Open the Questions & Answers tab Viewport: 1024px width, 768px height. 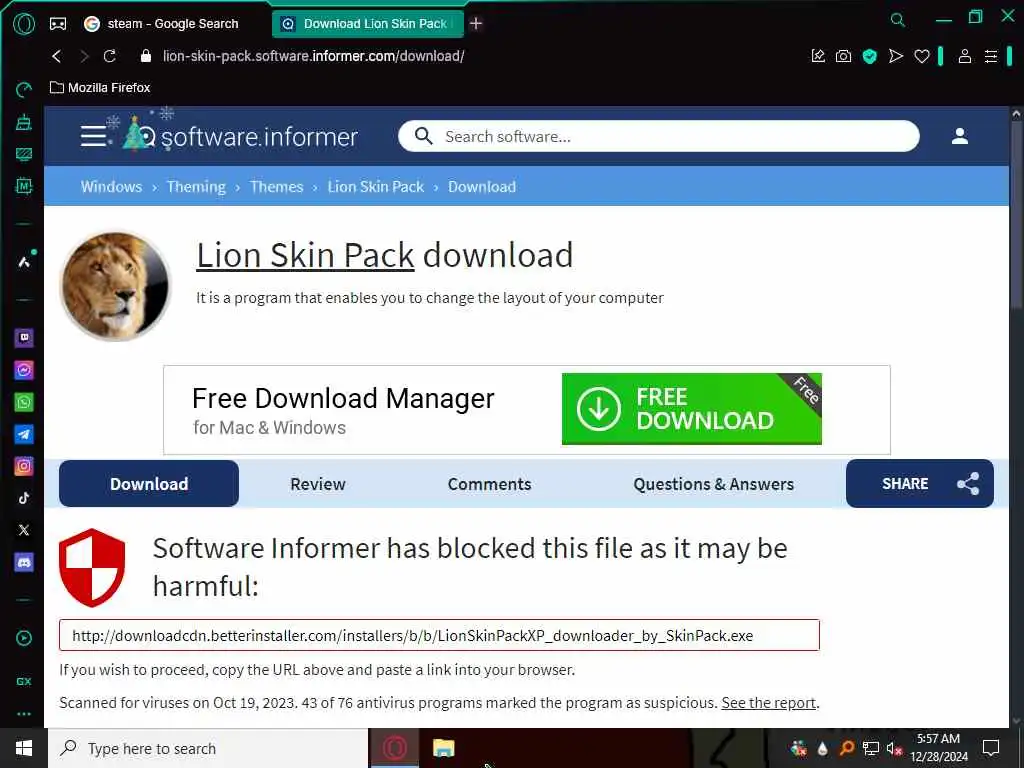coord(714,484)
